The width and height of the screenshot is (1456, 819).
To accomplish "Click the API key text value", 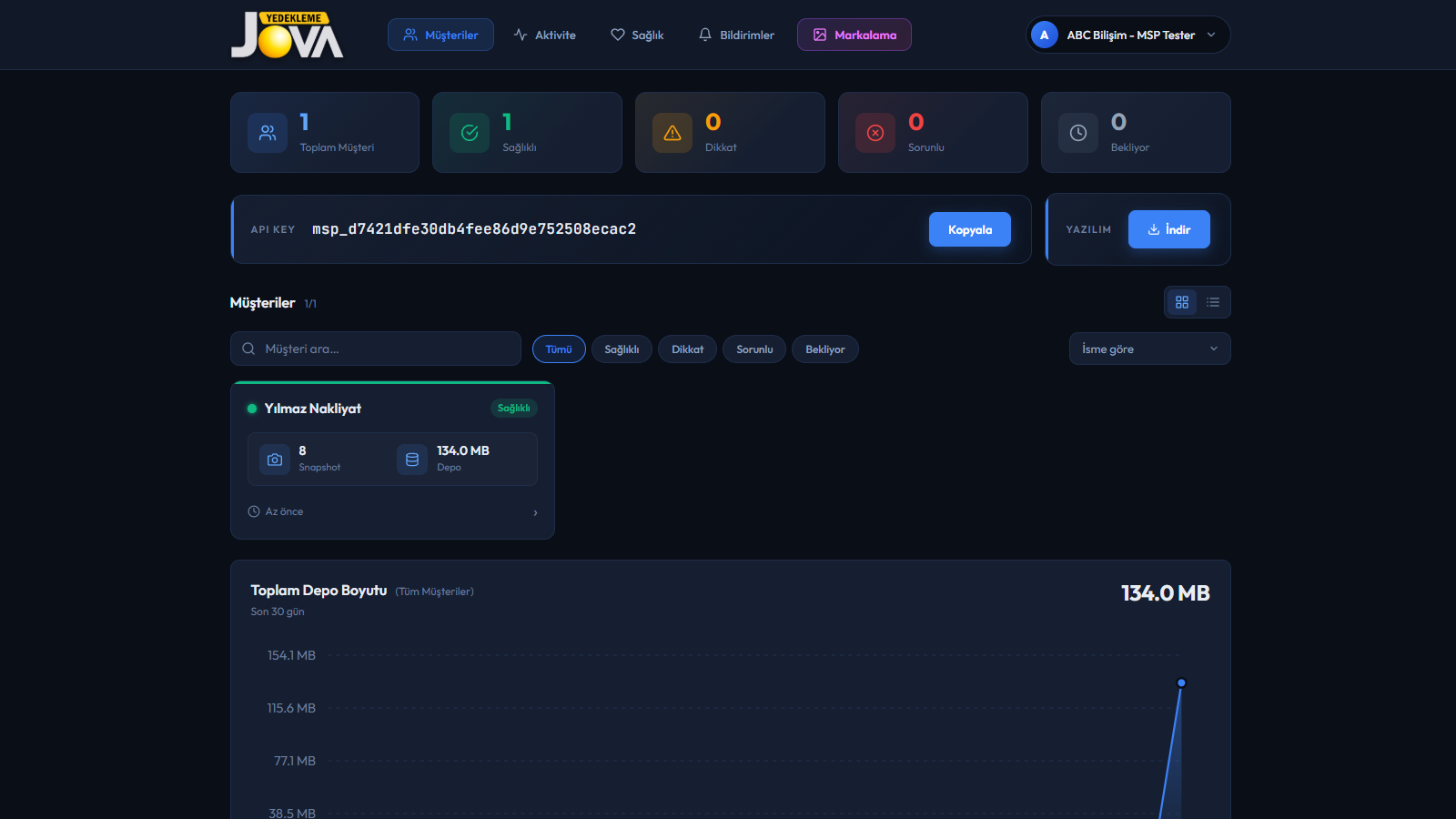I will pyautogui.click(x=474, y=229).
